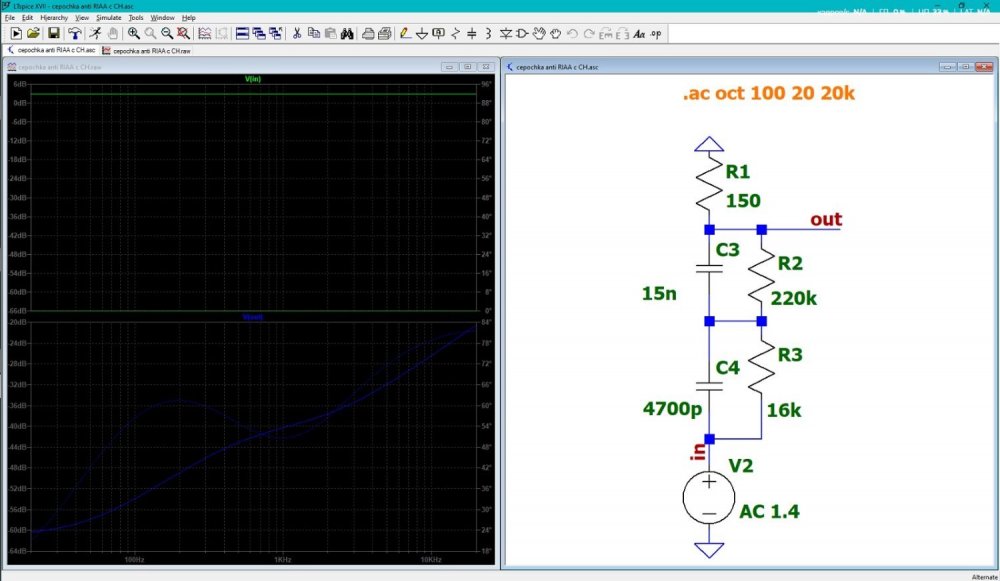Click the scissors Cut tool
The width and height of the screenshot is (1000, 581).
[297, 33]
